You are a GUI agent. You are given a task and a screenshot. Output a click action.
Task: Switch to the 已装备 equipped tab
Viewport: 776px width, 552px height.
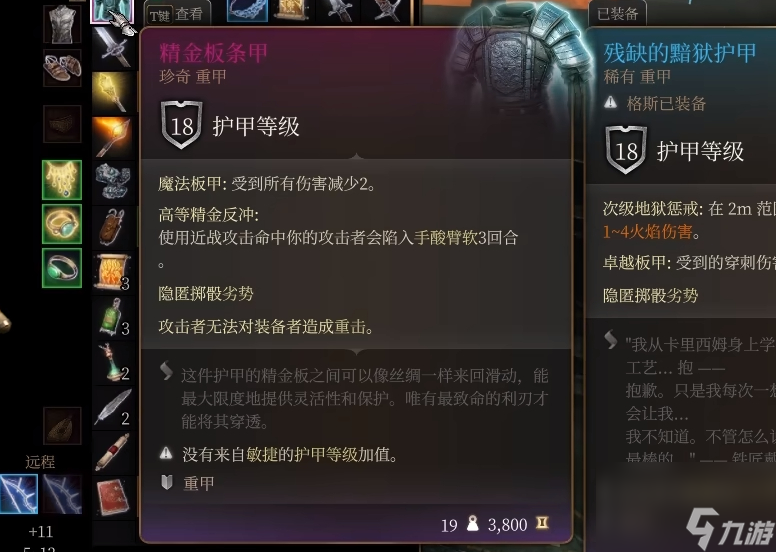click(617, 14)
